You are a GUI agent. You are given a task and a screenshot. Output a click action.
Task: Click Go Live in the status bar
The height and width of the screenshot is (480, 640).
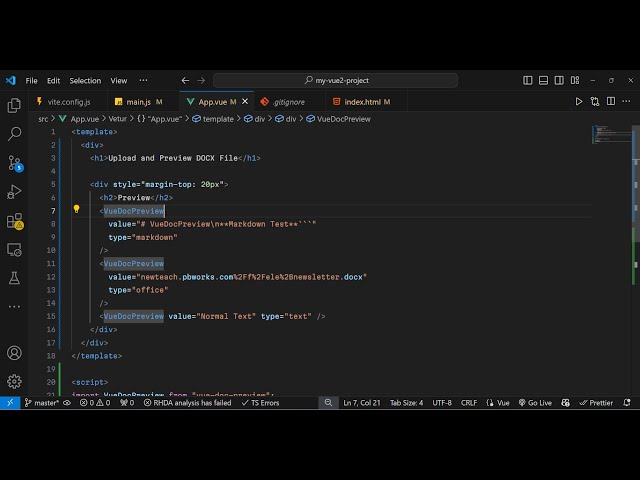(535, 403)
